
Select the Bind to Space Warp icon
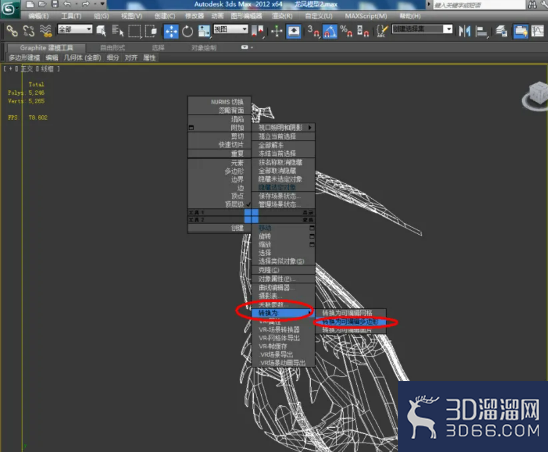(46, 31)
